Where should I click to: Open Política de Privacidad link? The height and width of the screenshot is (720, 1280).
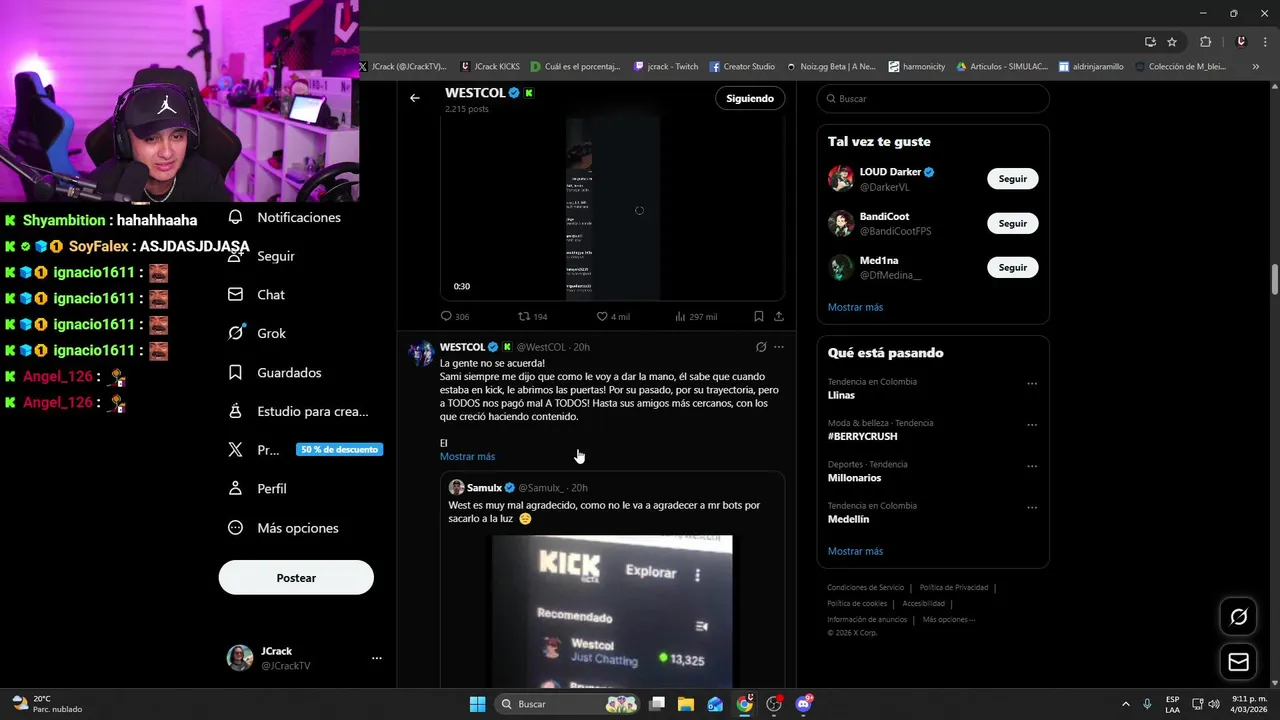[x=954, y=588]
